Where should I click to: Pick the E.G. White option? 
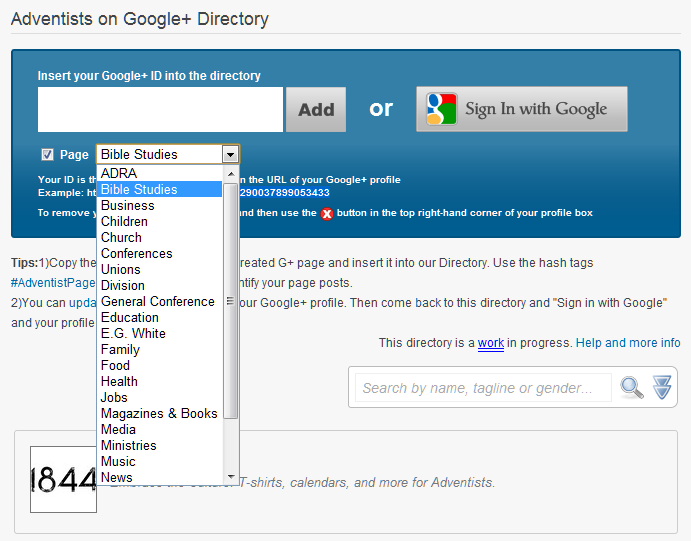(160, 333)
